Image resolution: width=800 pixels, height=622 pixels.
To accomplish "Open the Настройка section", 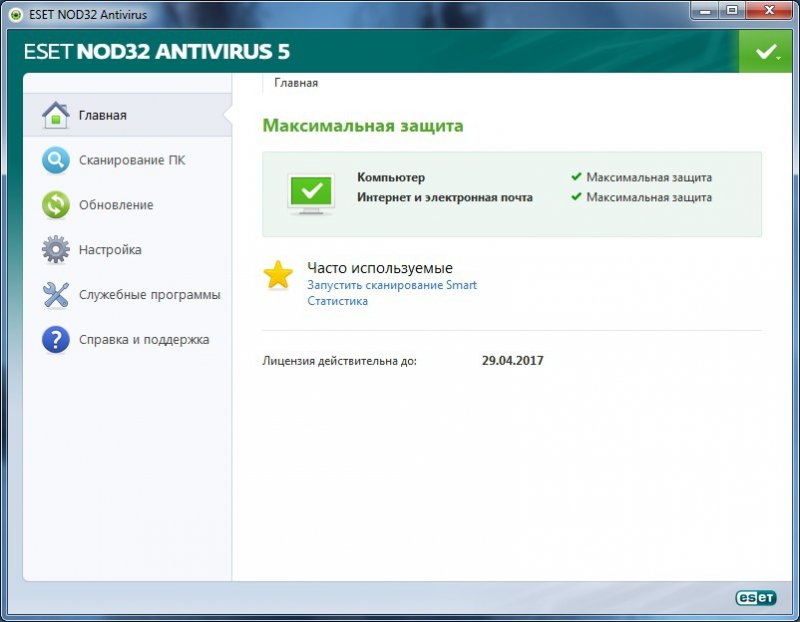I will coord(110,250).
